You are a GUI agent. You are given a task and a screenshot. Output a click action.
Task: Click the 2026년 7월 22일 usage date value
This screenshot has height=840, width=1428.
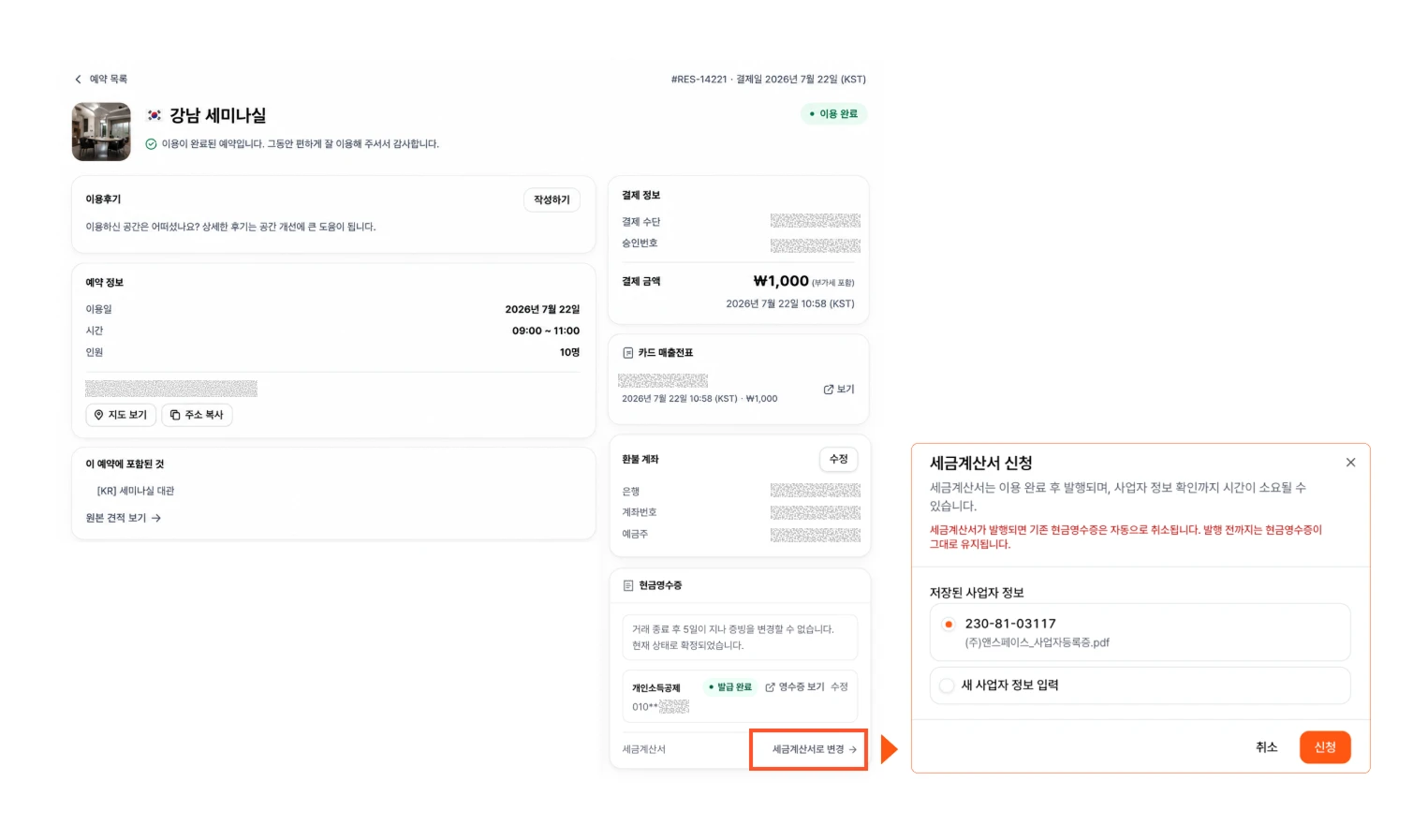tap(542, 310)
